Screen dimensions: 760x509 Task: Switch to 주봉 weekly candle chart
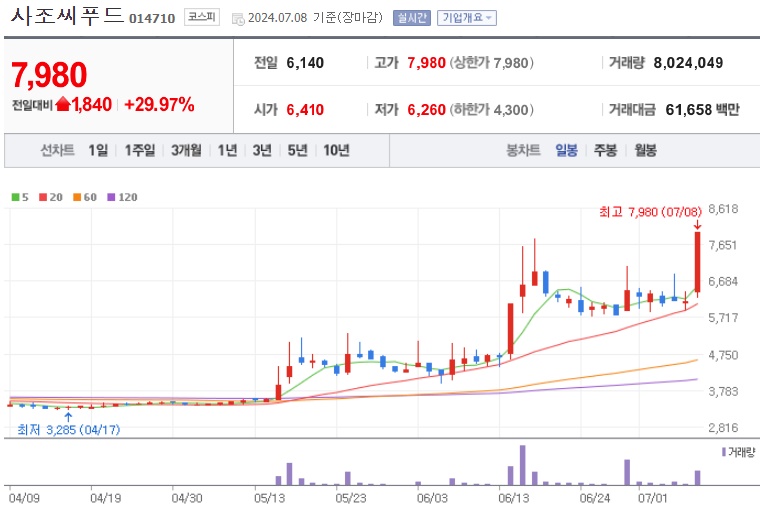point(605,150)
